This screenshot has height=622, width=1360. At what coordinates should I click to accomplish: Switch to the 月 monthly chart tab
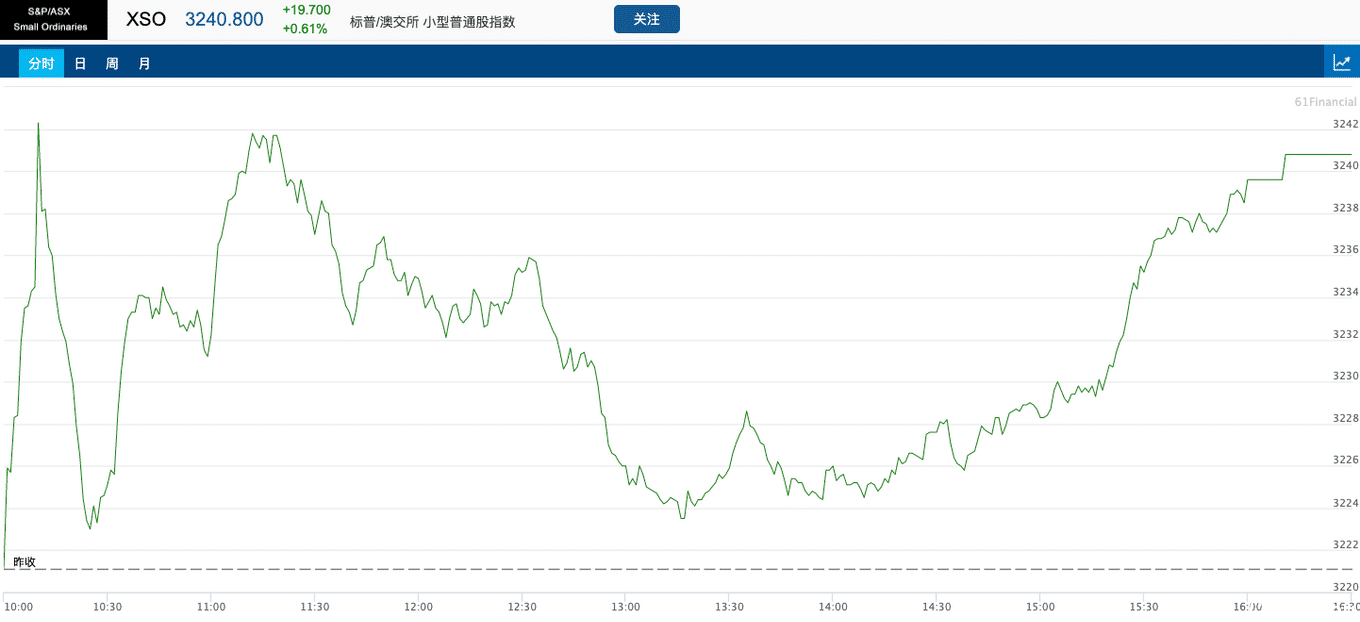click(144, 63)
